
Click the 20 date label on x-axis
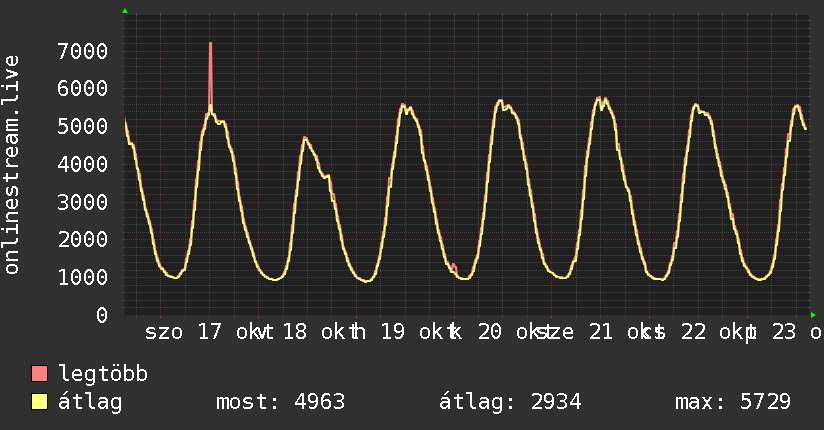tap(490, 332)
